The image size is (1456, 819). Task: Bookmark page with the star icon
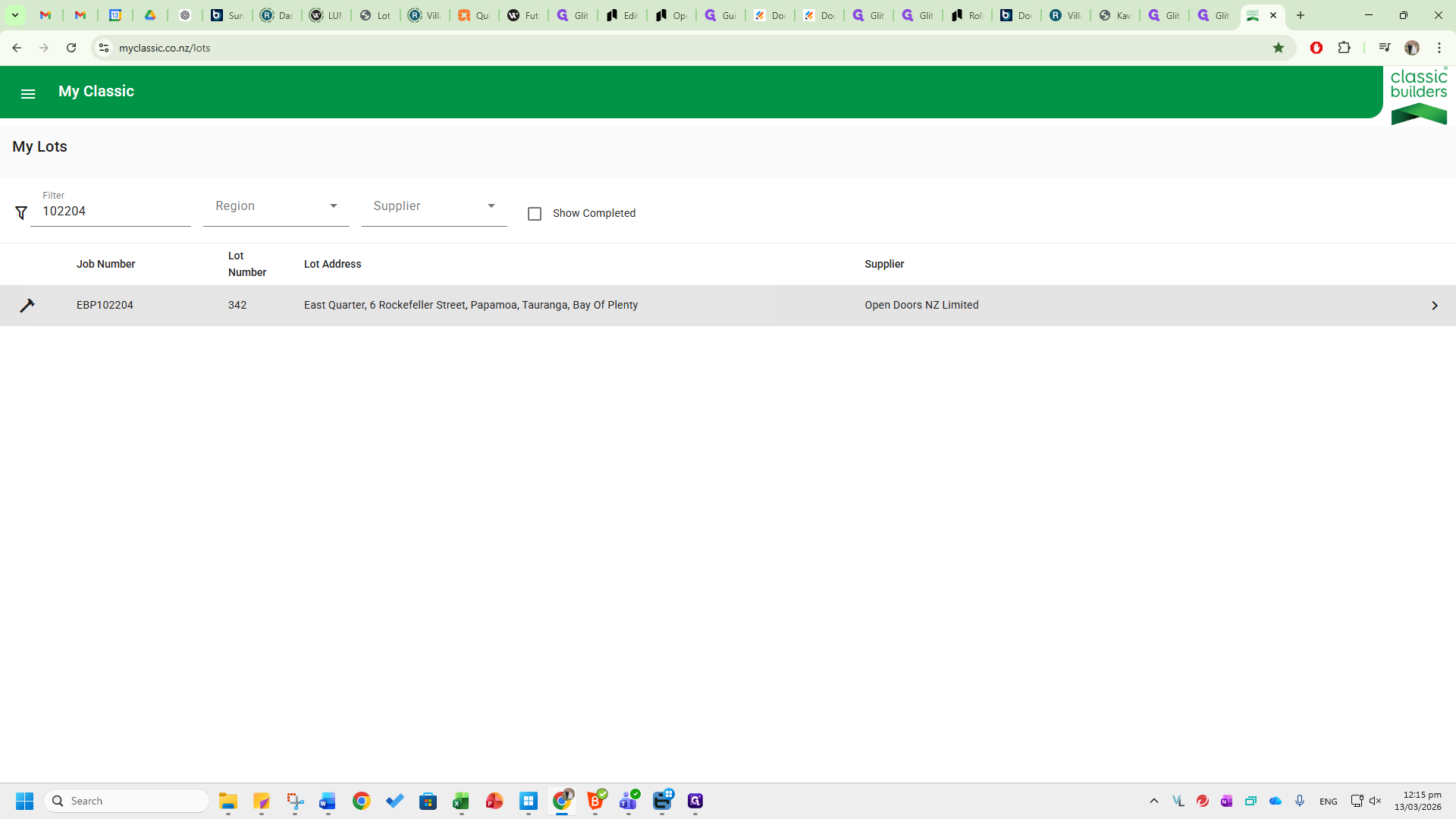point(1279,48)
